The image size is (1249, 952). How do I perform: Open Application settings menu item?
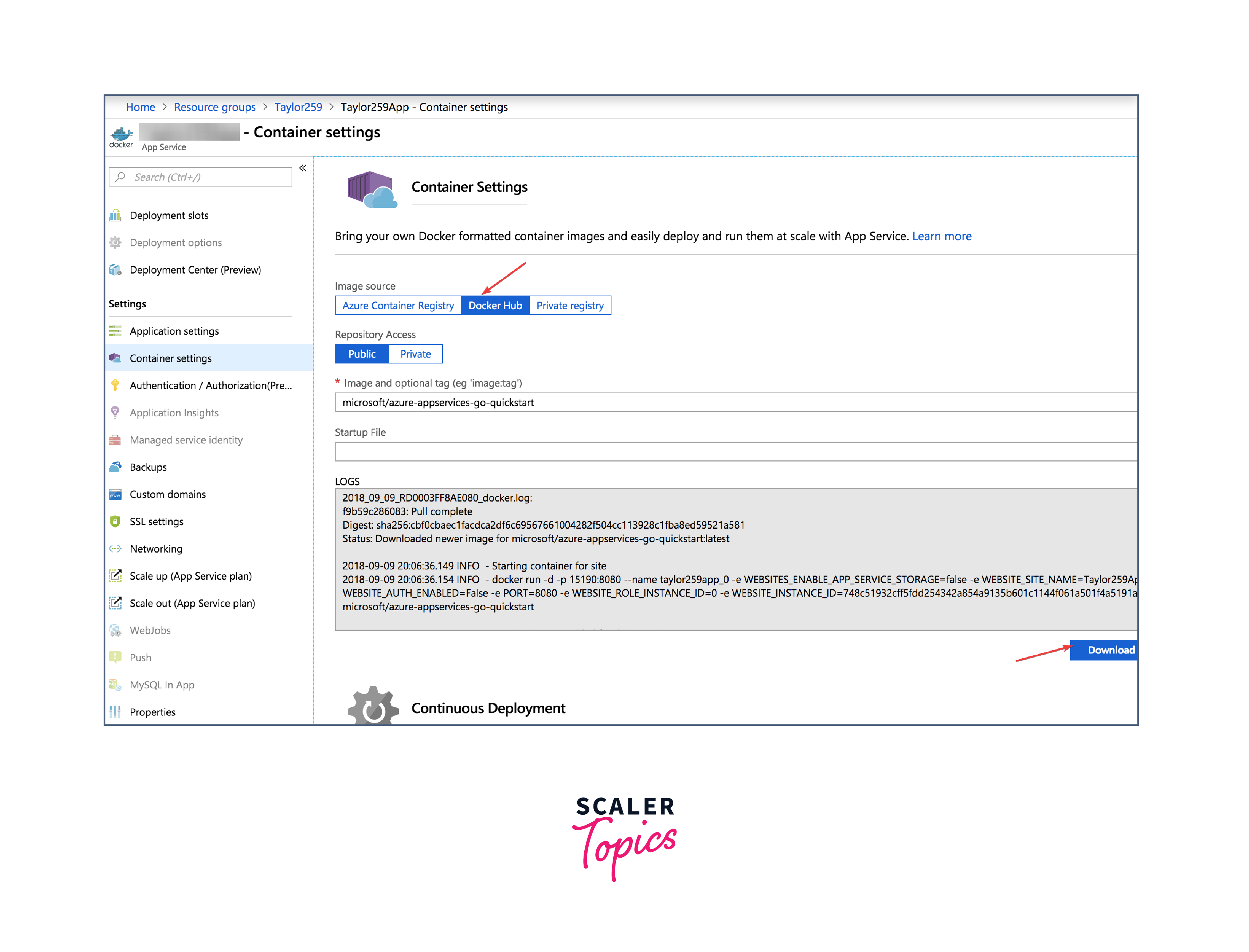point(174,331)
